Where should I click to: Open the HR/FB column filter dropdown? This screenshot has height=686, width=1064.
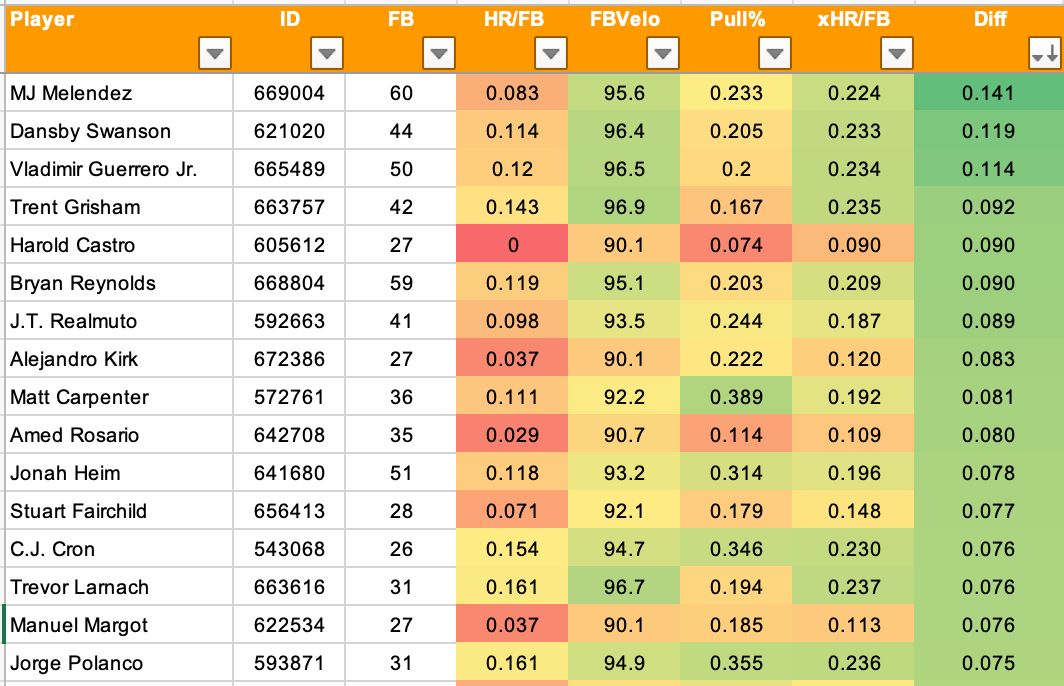point(550,53)
